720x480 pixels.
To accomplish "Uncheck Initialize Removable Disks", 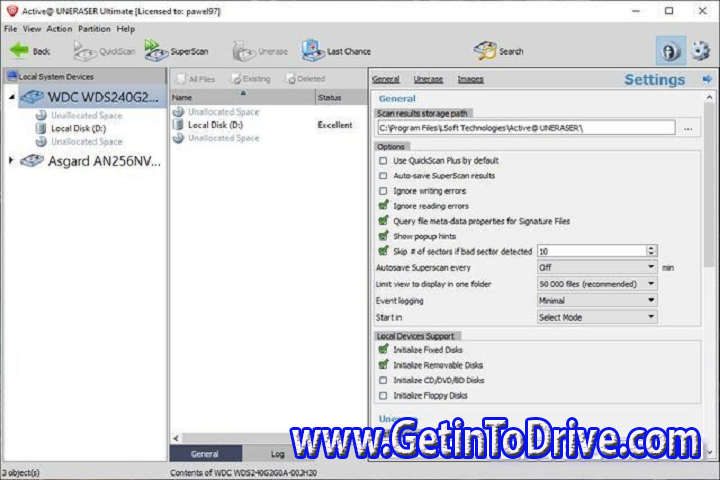I will coord(383,365).
